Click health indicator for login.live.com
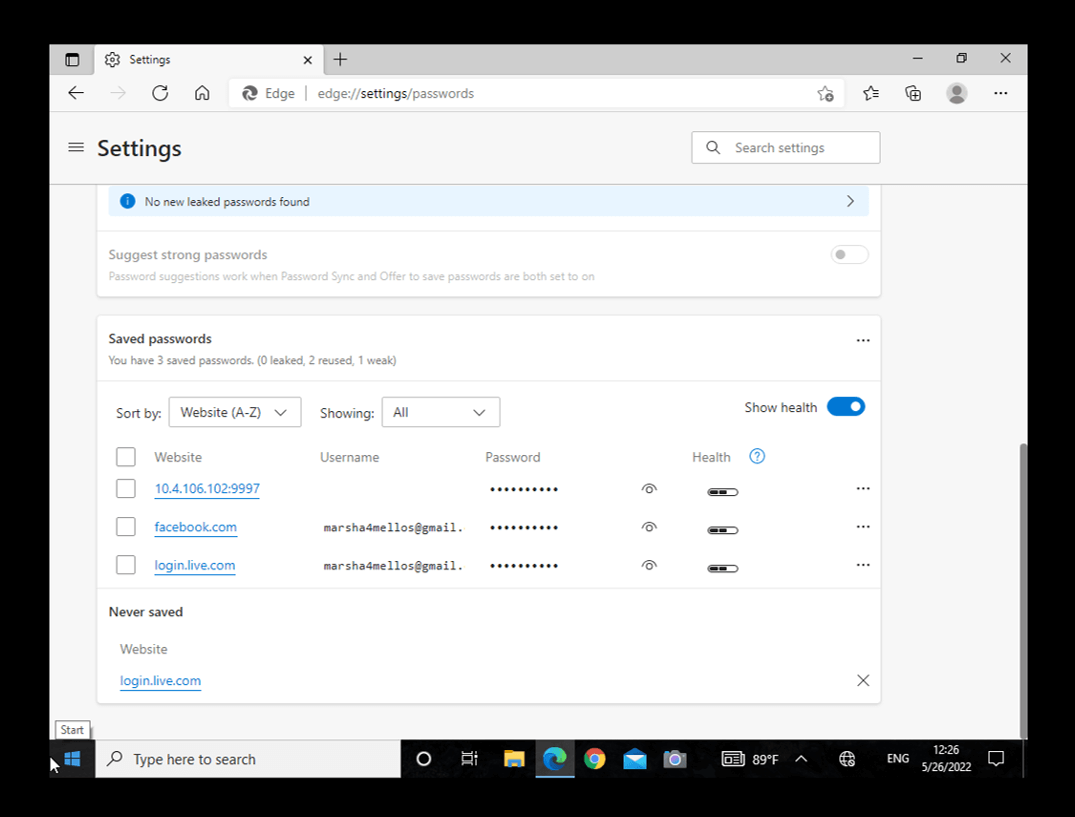The width and height of the screenshot is (1075, 817). (723, 569)
